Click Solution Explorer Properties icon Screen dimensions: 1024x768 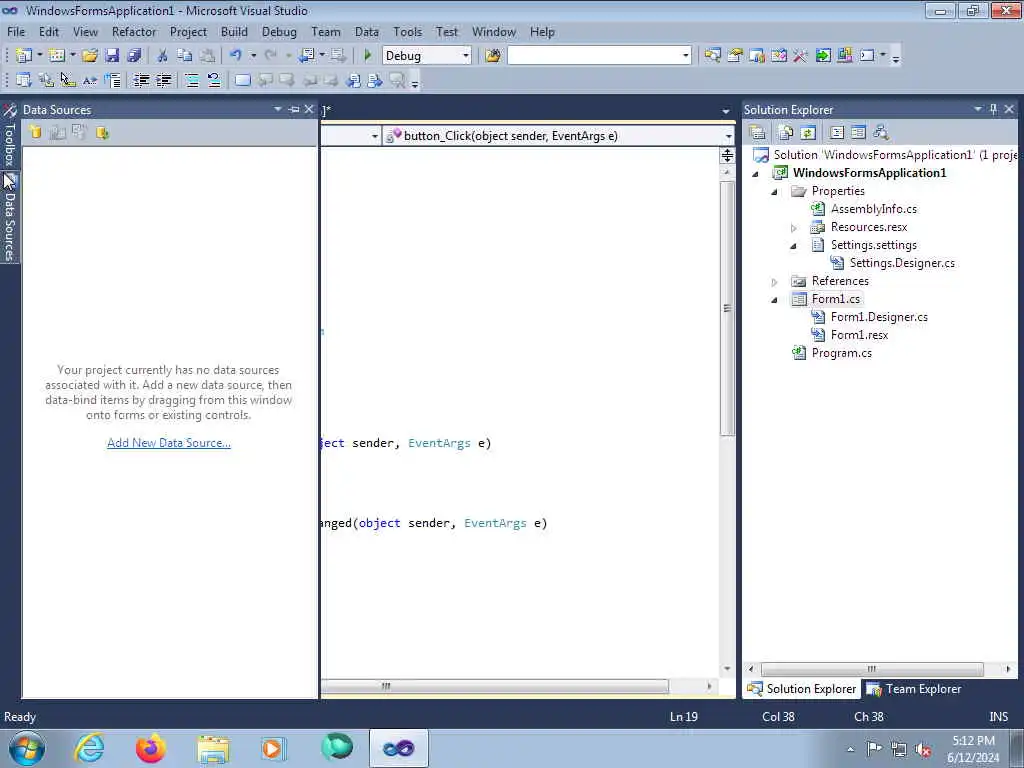(x=758, y=133)
